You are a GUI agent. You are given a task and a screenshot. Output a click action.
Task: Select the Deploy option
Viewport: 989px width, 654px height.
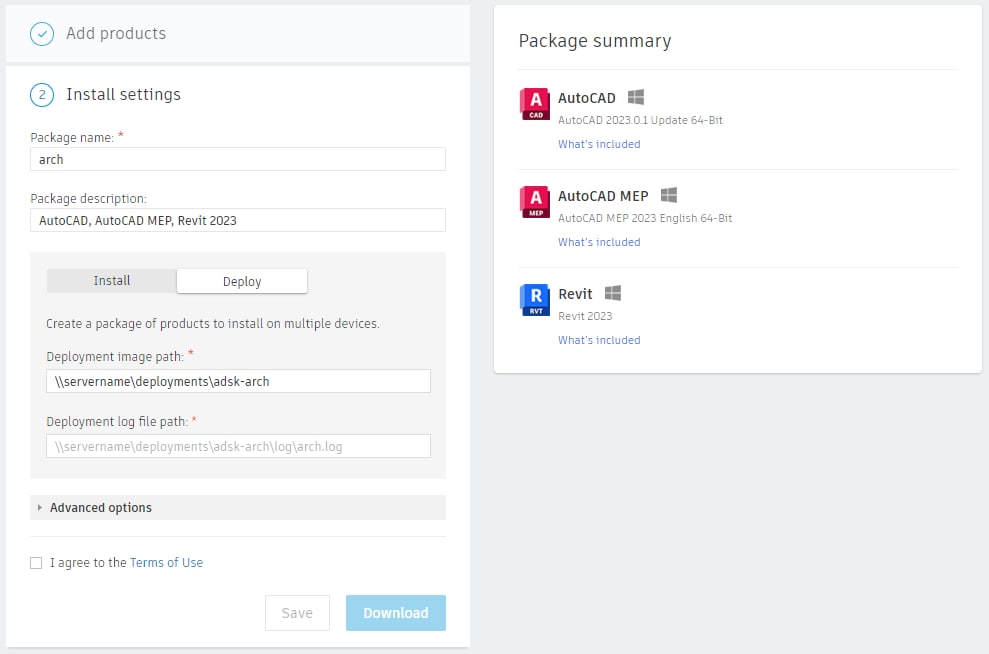[241, 281]
